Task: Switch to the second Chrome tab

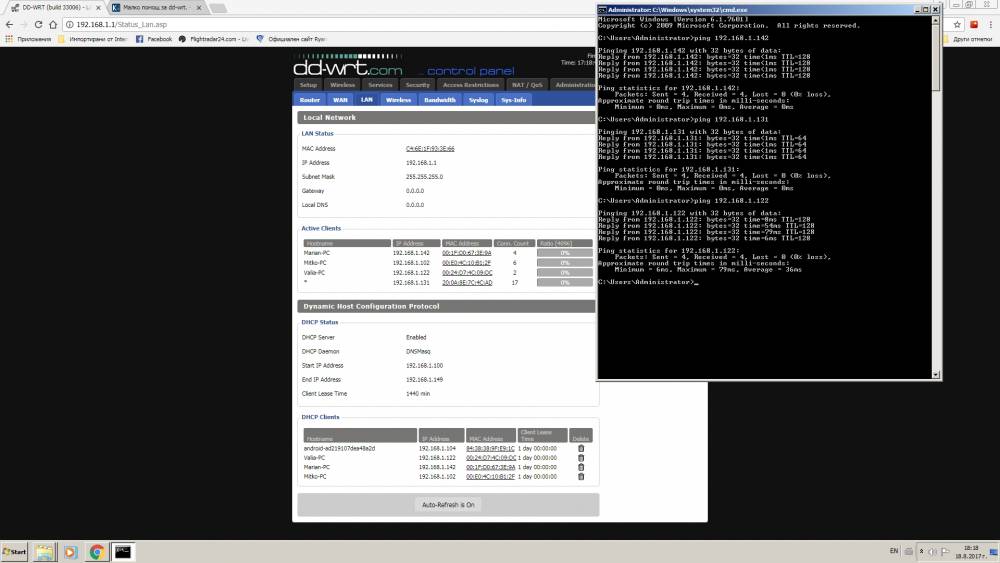Action: pyautogui.click(x=155, y=8)
